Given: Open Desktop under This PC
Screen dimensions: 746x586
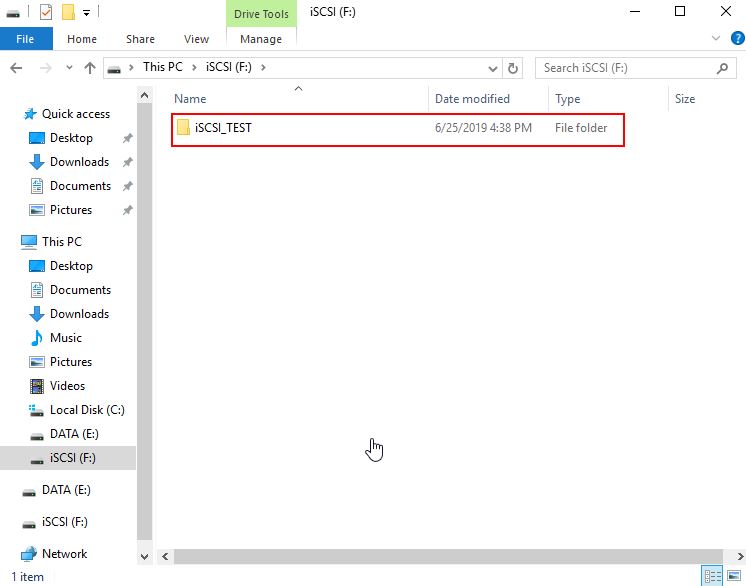Looking at the screenshot, I should (x=71, y=266).
